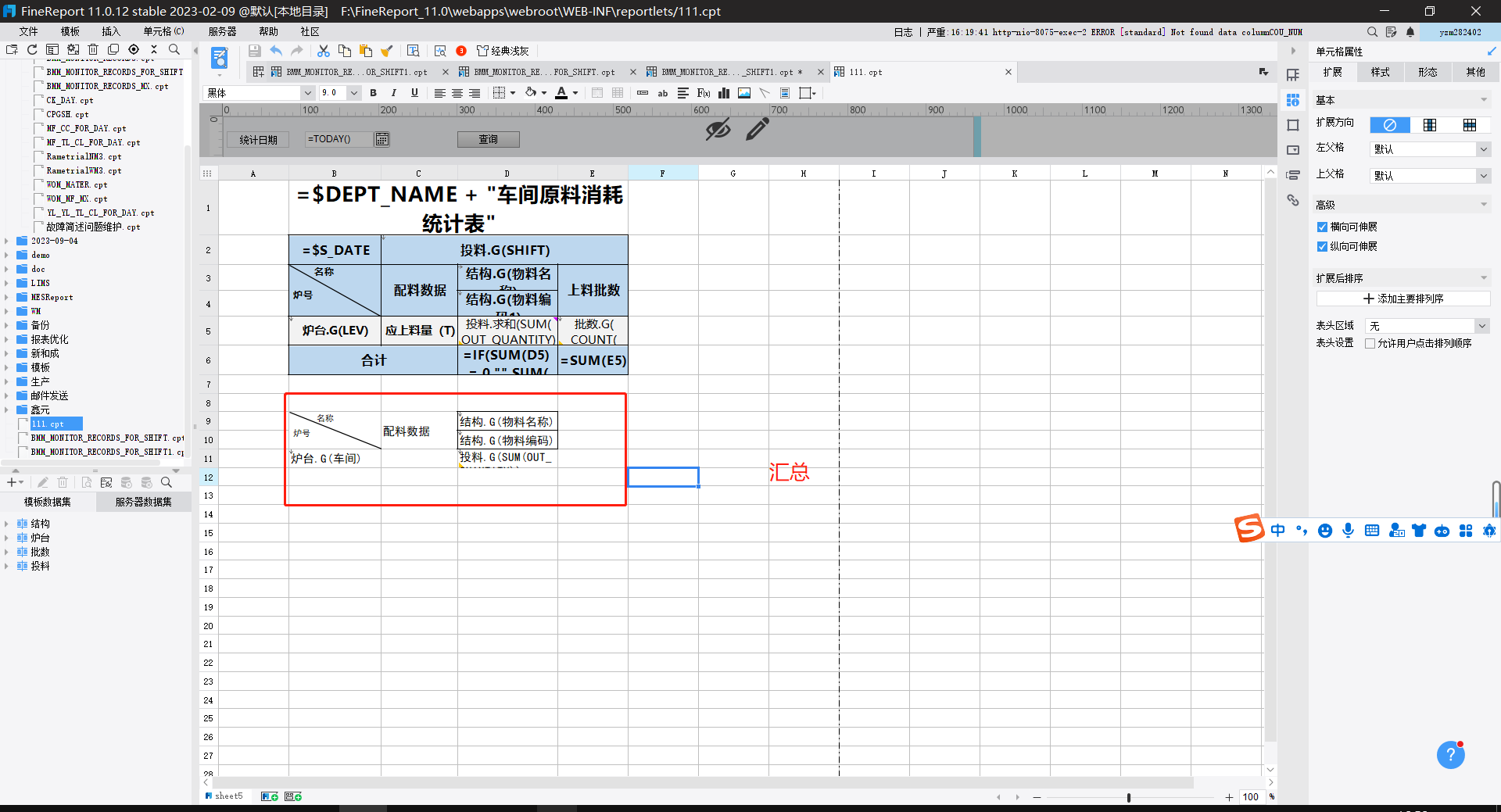Click the save template icon
Image resolution: width=1501 pixels, height=812 pixels.
pos(254,51)
